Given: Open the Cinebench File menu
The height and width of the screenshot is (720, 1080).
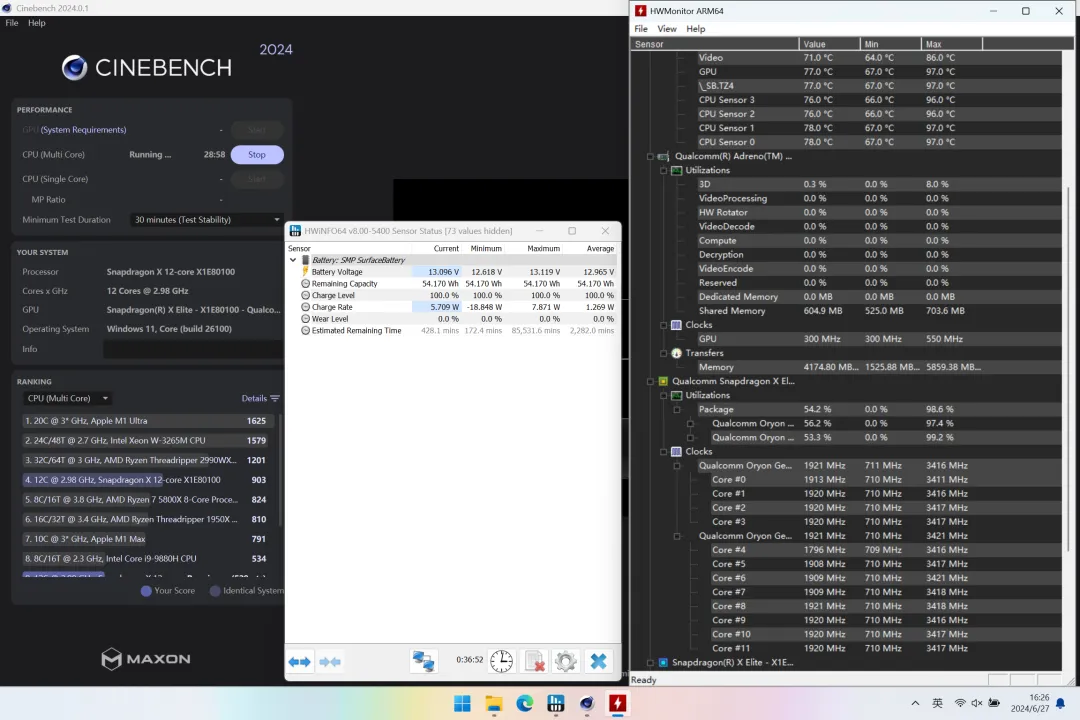Looking at the screenshot, I should [12, 23].
